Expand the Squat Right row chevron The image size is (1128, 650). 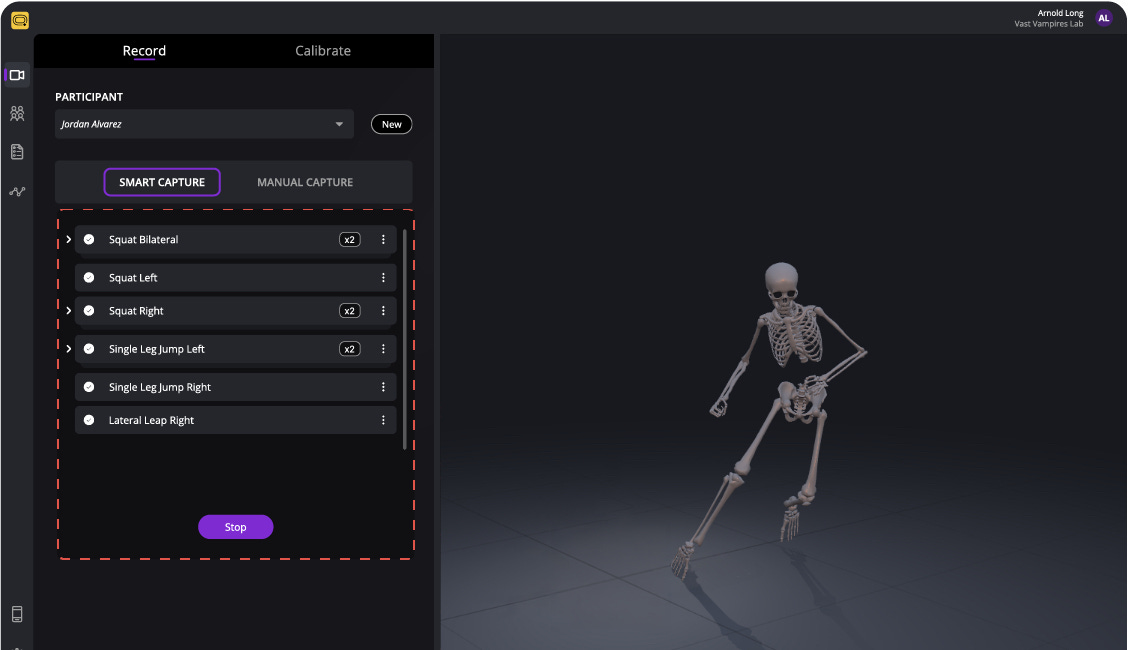(x=68, y=311)
